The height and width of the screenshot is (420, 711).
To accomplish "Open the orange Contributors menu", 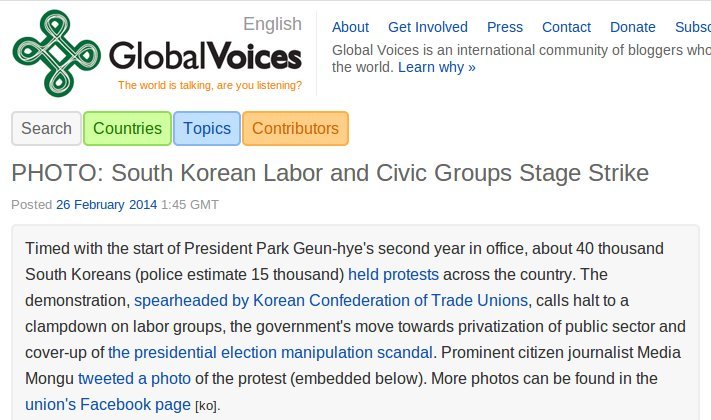I will coord(295,128).
